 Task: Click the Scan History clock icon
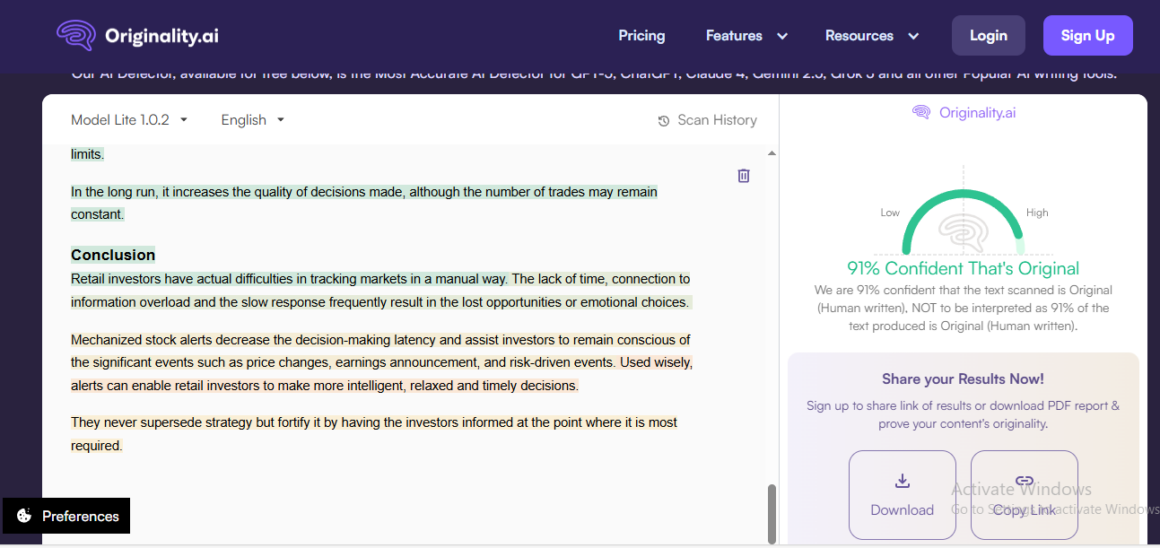663,121
